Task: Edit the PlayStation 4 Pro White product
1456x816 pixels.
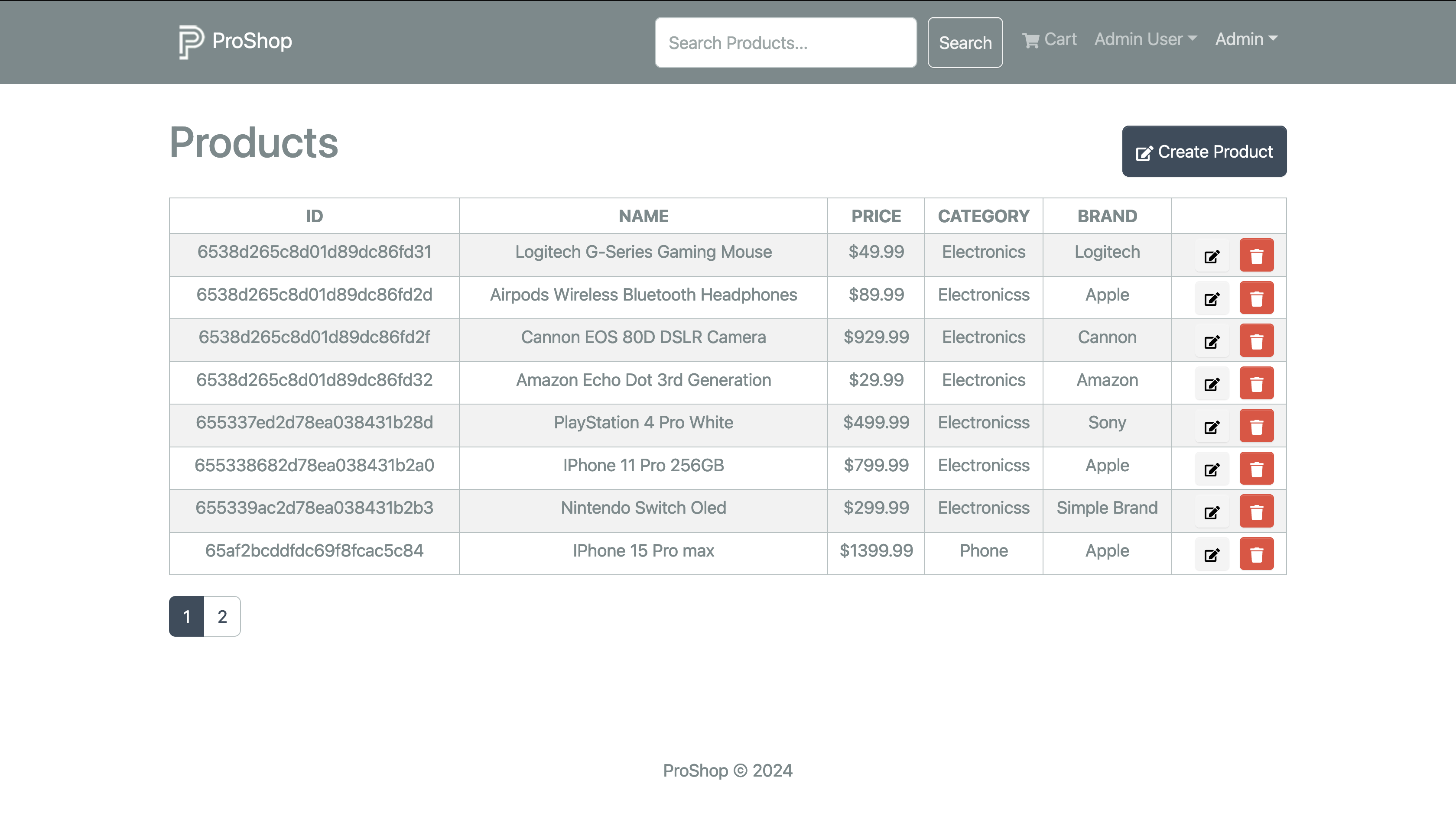Action: (1211, 427)
